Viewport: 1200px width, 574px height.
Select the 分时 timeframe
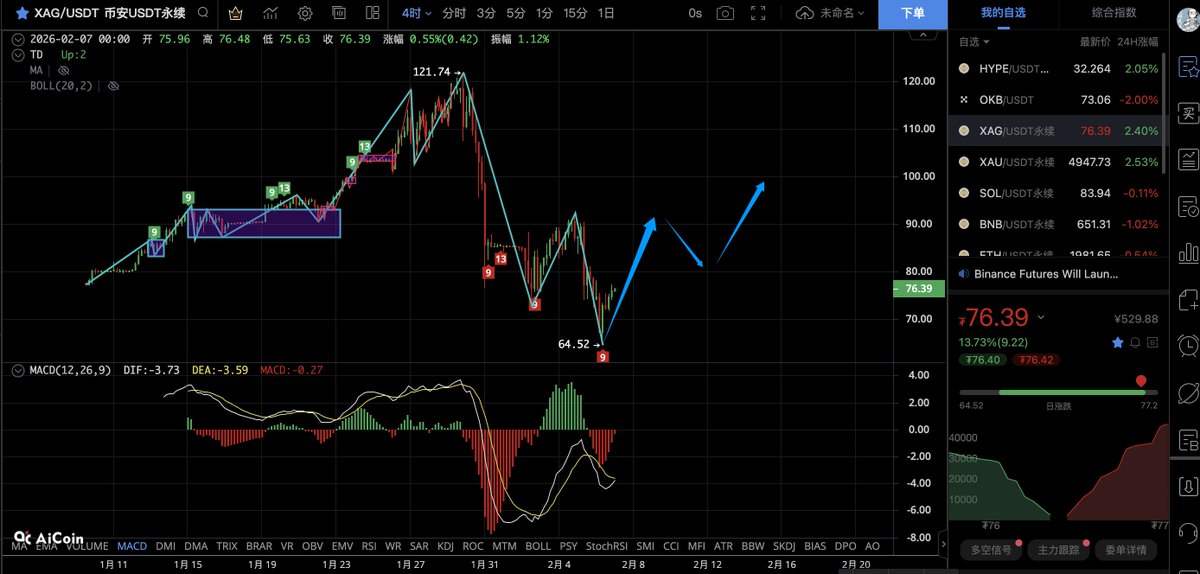click(x=453, y=14)
